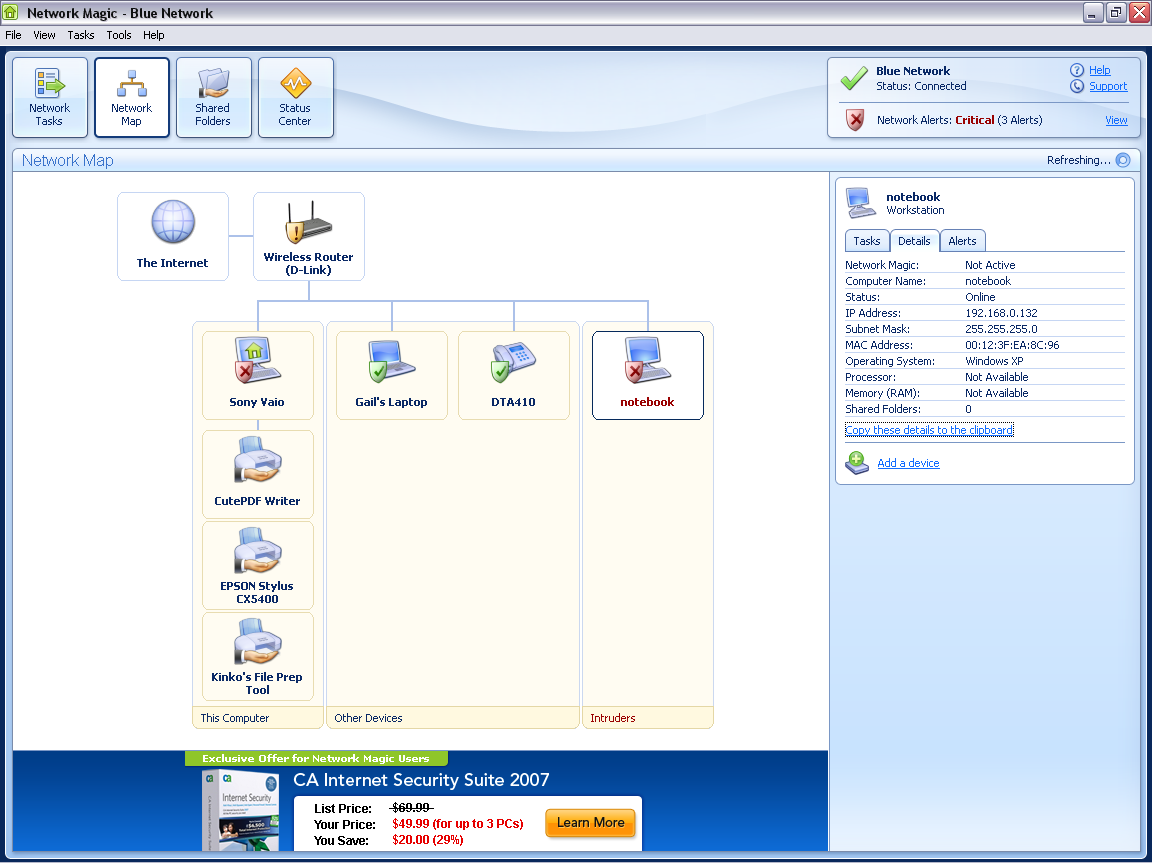Select Kinko's File Prep Tool printer
Image resolution: width=1152 pixels, height=864 pixels.
(258, 657)
